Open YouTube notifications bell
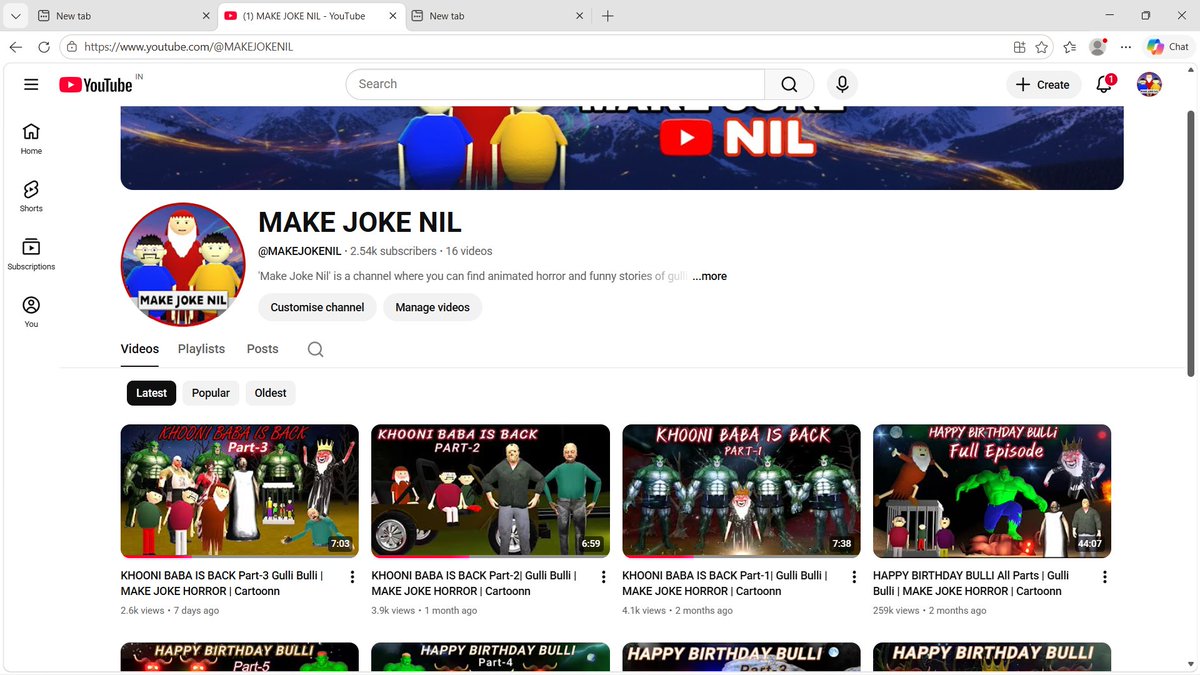1200x675 pixels. 1102,84
